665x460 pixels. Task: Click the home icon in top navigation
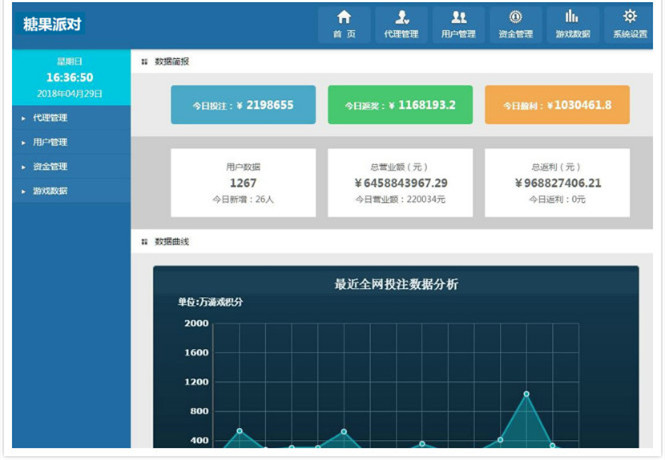[x=344, y=18]
